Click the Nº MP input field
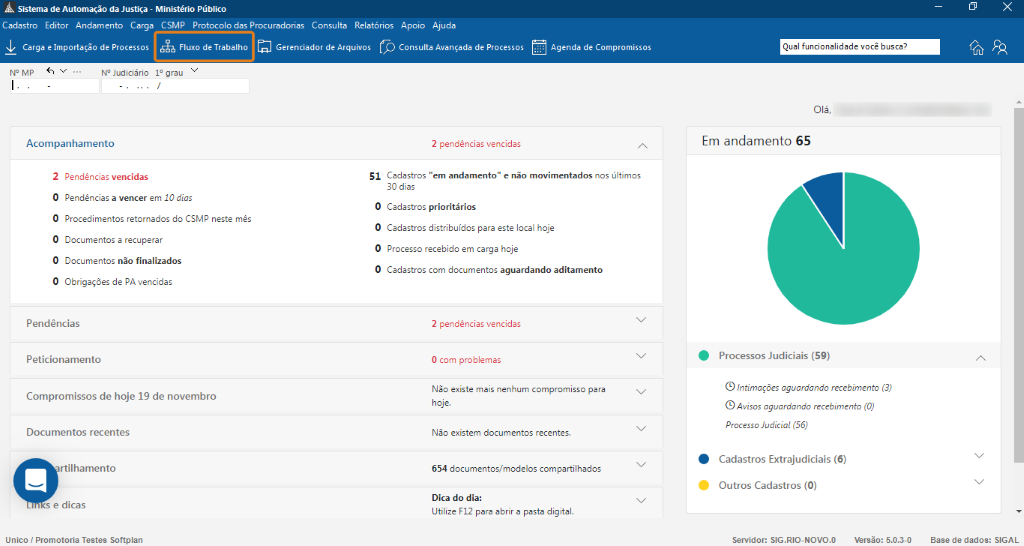This screenshot has height=546, width=1024. pyautogui.click(x=55, y=86)
